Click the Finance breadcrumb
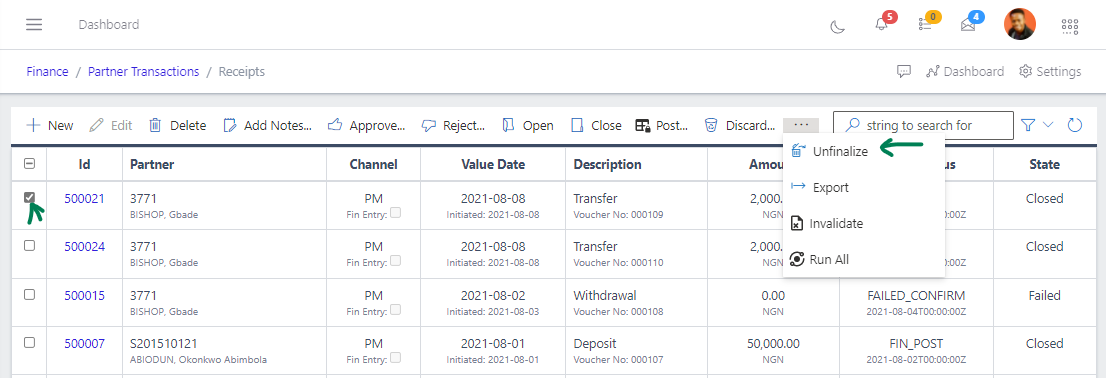The width and height of the screenshot is (1106, 378). (47, 71)
